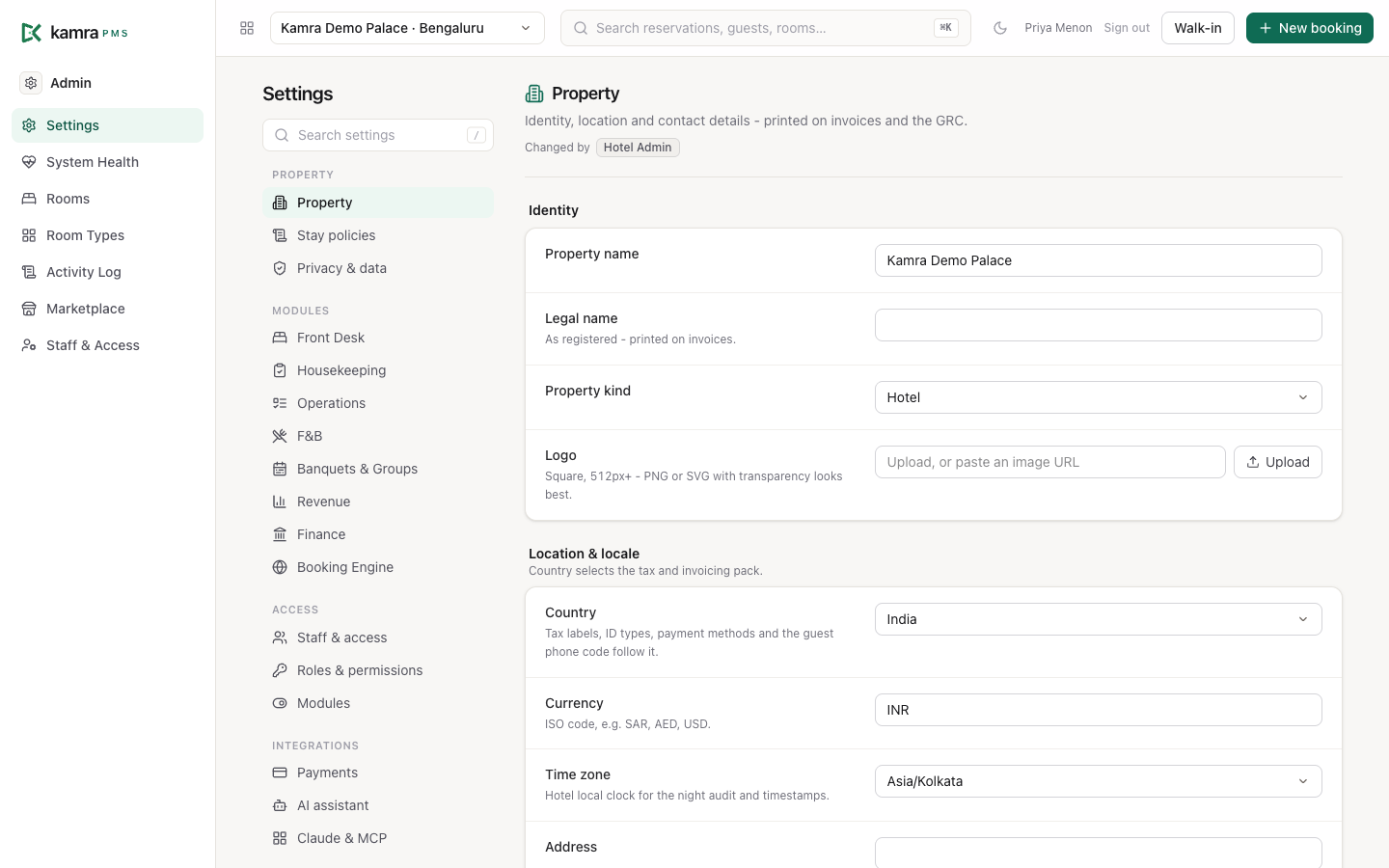1389x868 pixels.
Task: Click the Walk-in button
Action: click(1197, 28)
